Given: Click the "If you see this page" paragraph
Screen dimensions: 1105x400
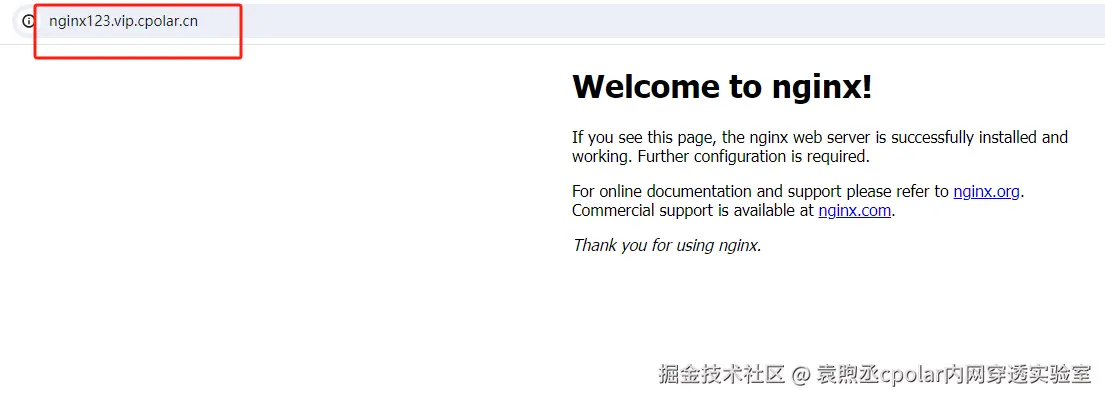Looking at the screenshot, I should point(820,146).
